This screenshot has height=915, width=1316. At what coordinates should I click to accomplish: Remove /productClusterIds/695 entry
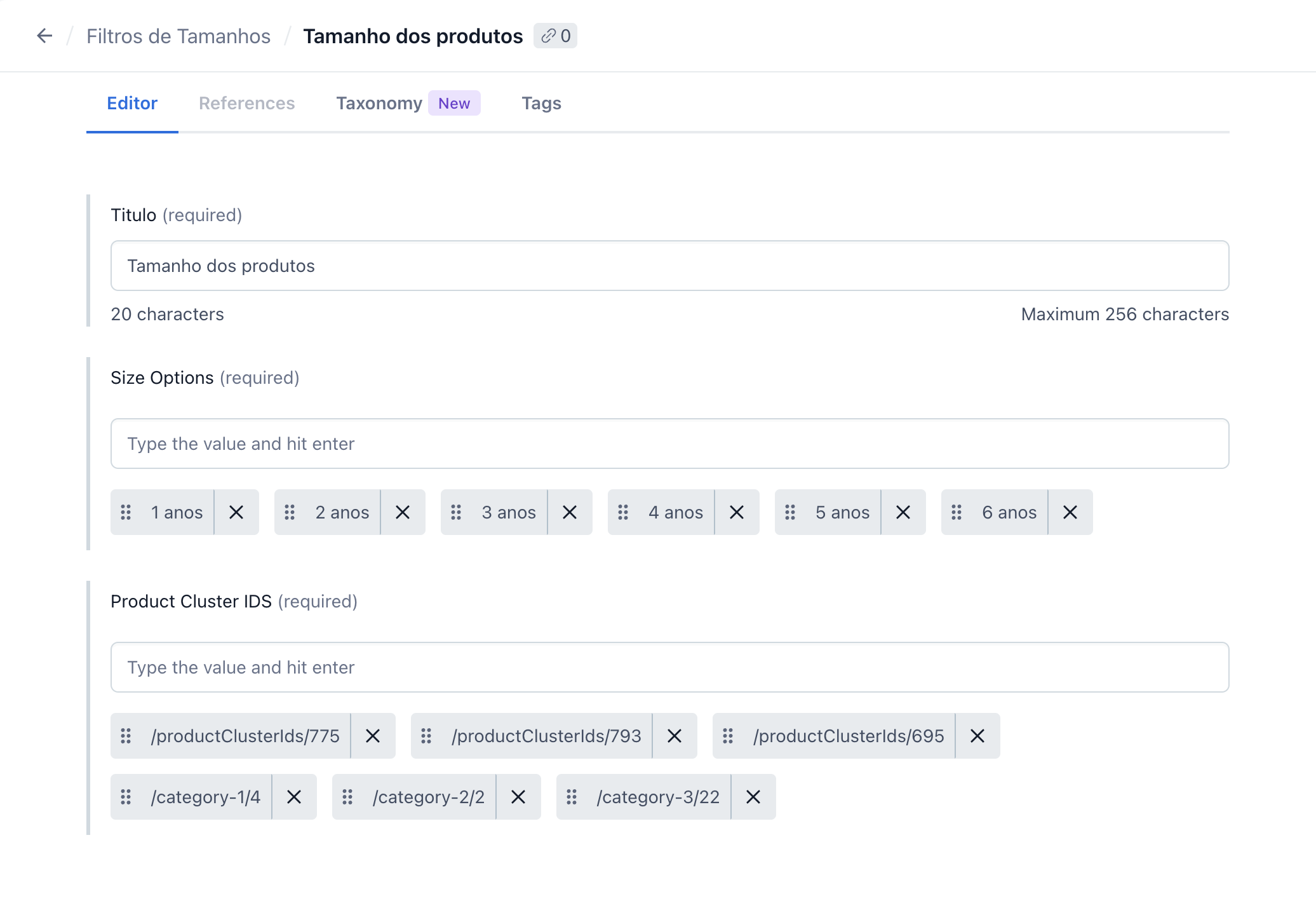click(977, 736)
